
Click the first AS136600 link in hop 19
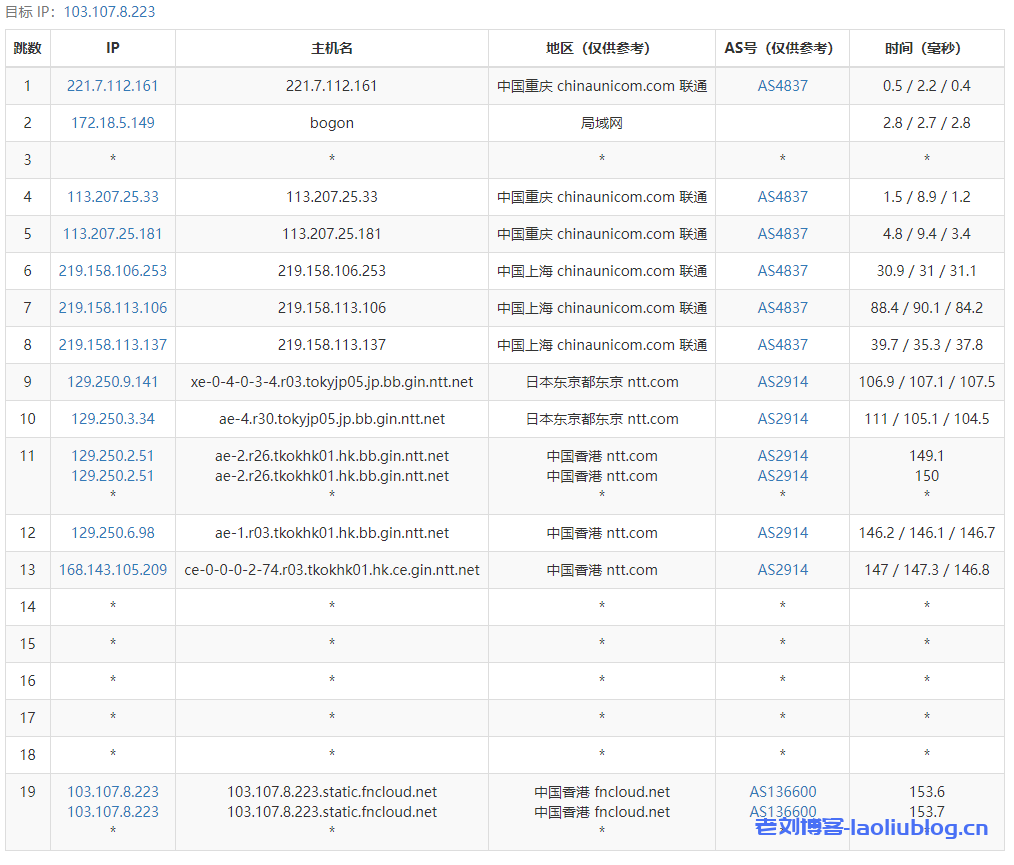click(x=782, y=792)
